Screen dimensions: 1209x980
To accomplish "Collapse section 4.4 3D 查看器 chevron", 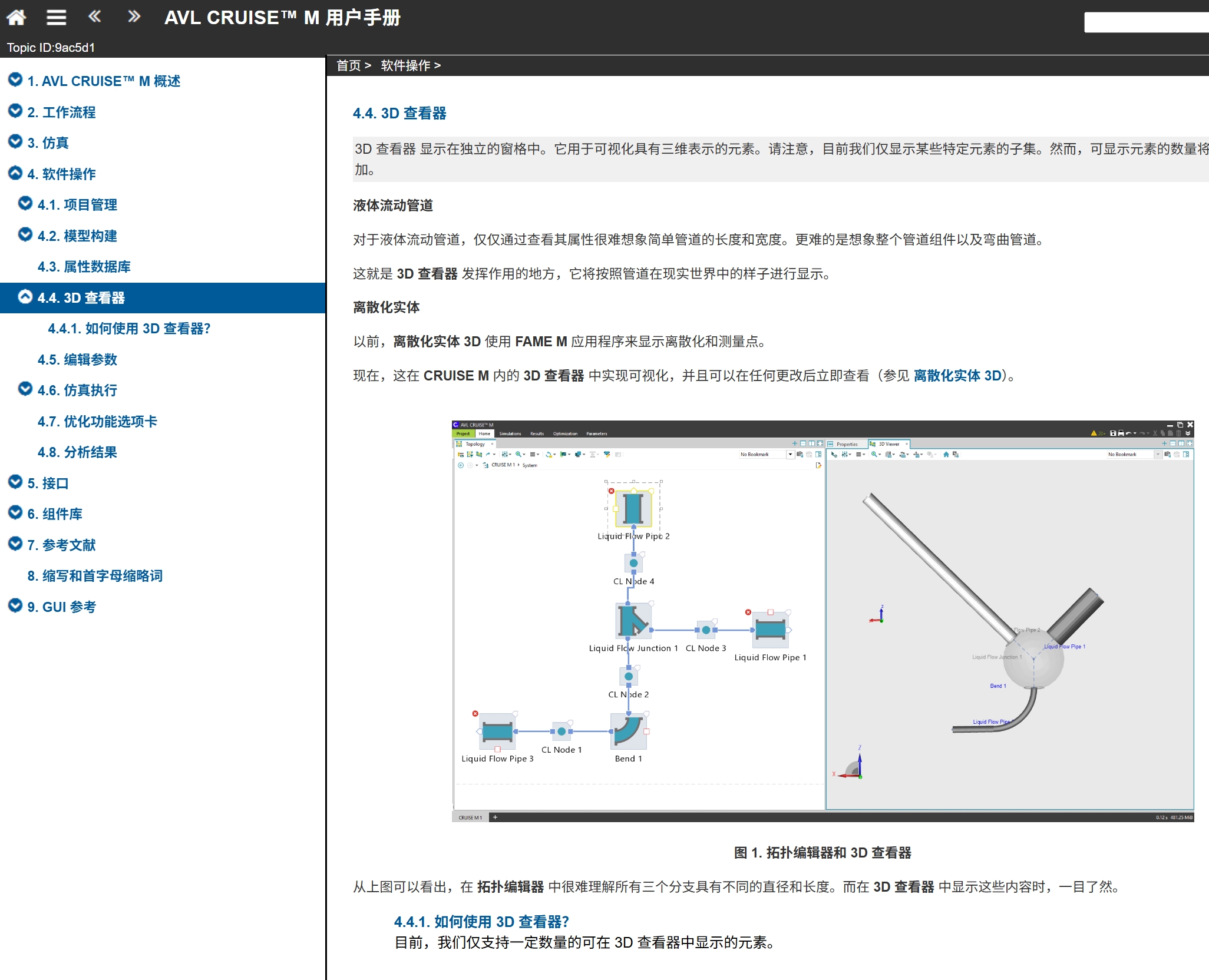I will point(25,296).
